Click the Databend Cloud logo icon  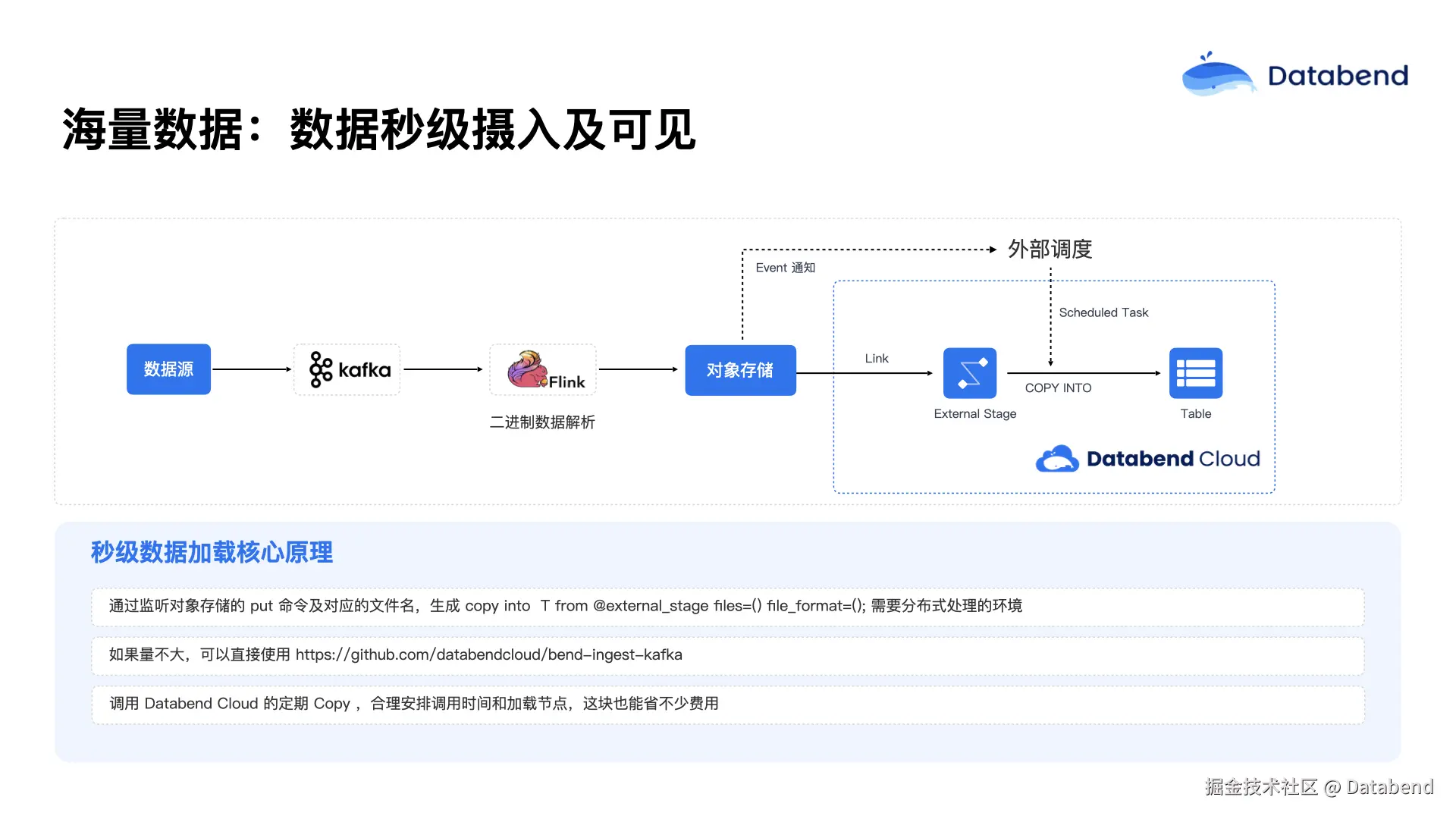pos(1057,459)
